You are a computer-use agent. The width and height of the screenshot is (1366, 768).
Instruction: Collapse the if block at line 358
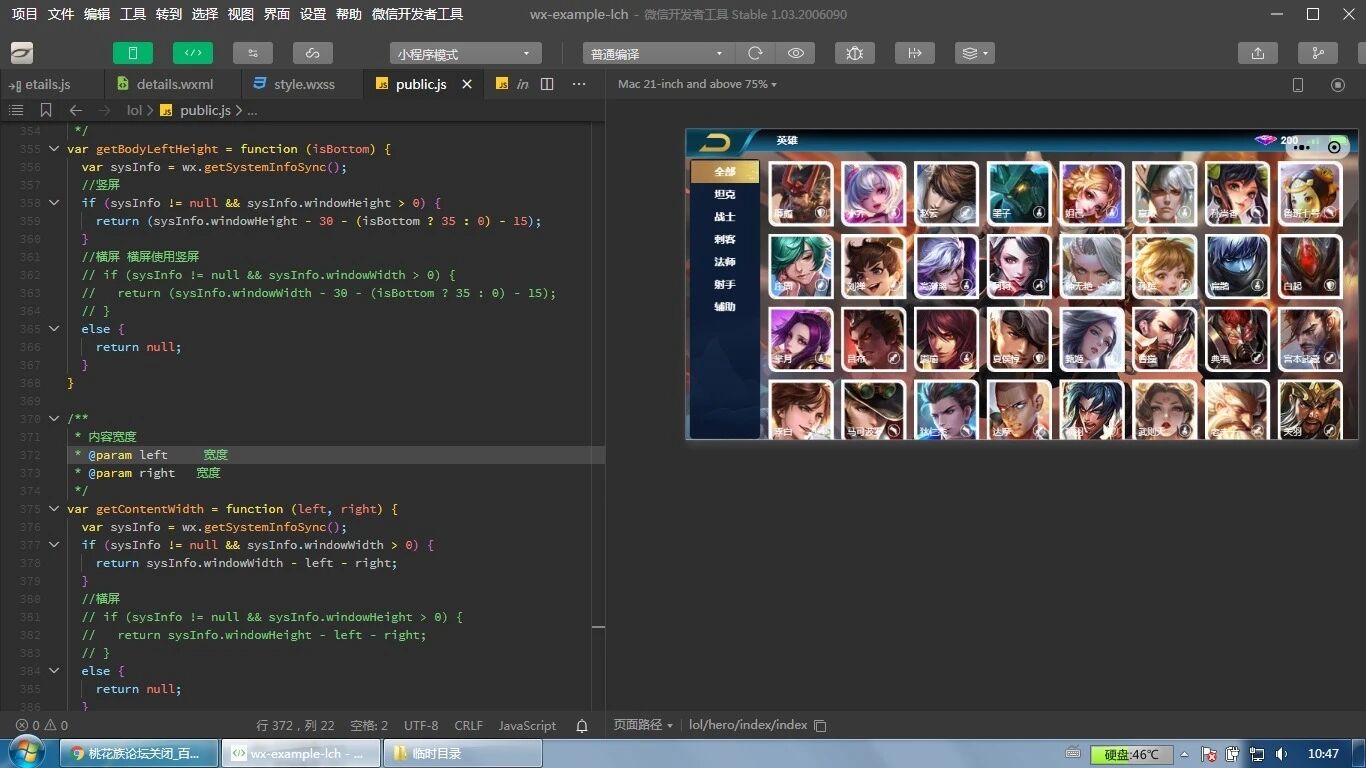54,203
